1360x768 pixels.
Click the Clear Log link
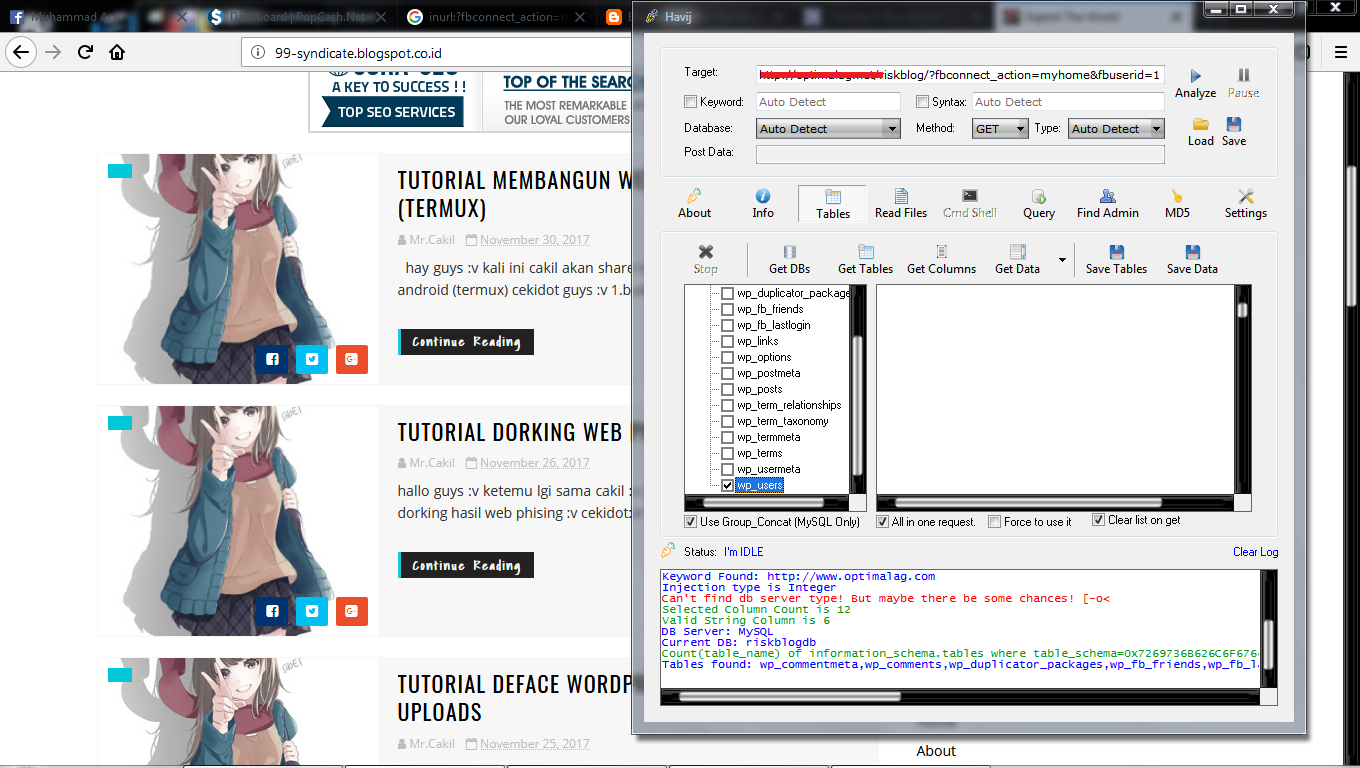pyautogui.click(x=1255, y=552)
